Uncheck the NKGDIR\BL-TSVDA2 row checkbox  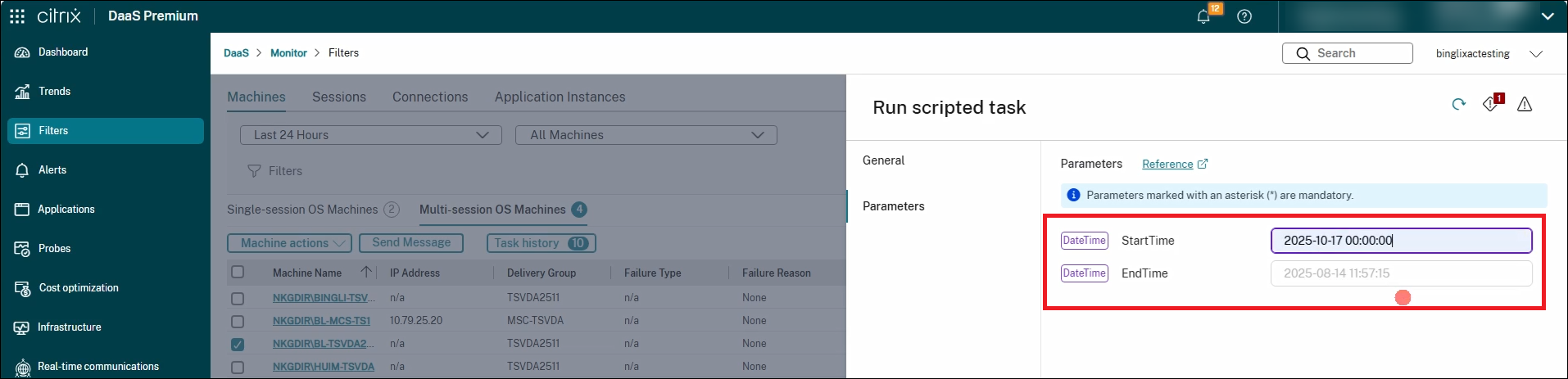coord(238,345)
